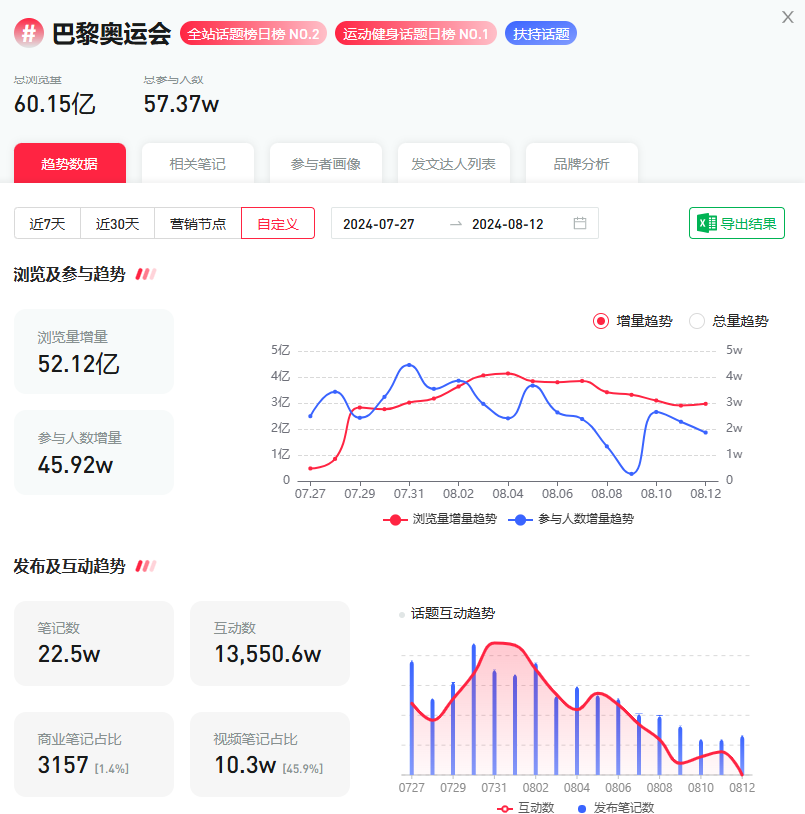Image resolution: width=805 pixels, height=814 pixels.
Task: Choose the 近30天 time range
Action: [118, 223]
